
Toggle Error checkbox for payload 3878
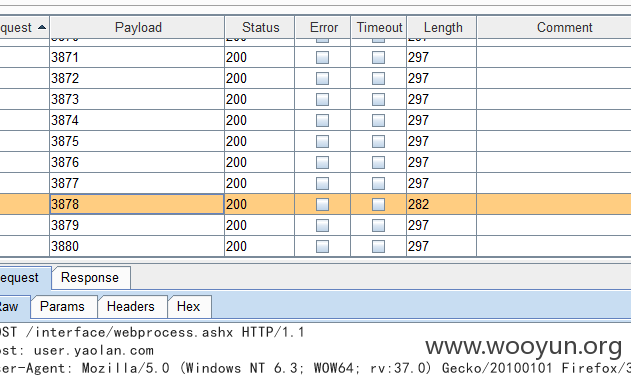(x=322, y=204)
